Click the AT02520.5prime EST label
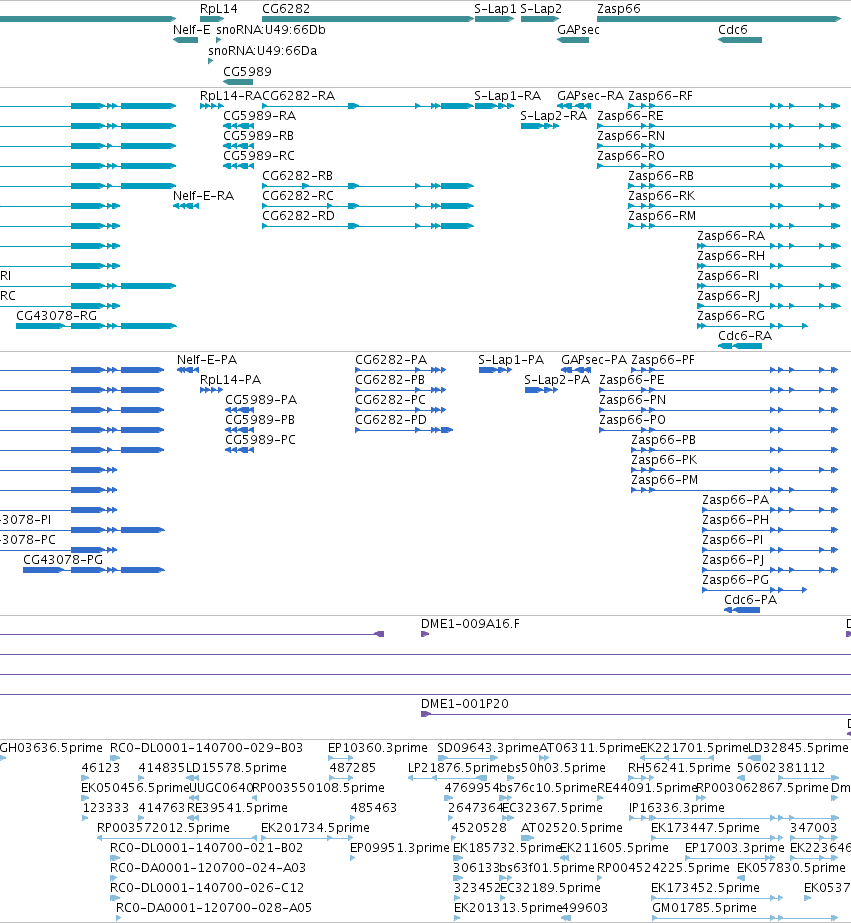The height and width of the screenshot is (923, 851). point(571,828)
